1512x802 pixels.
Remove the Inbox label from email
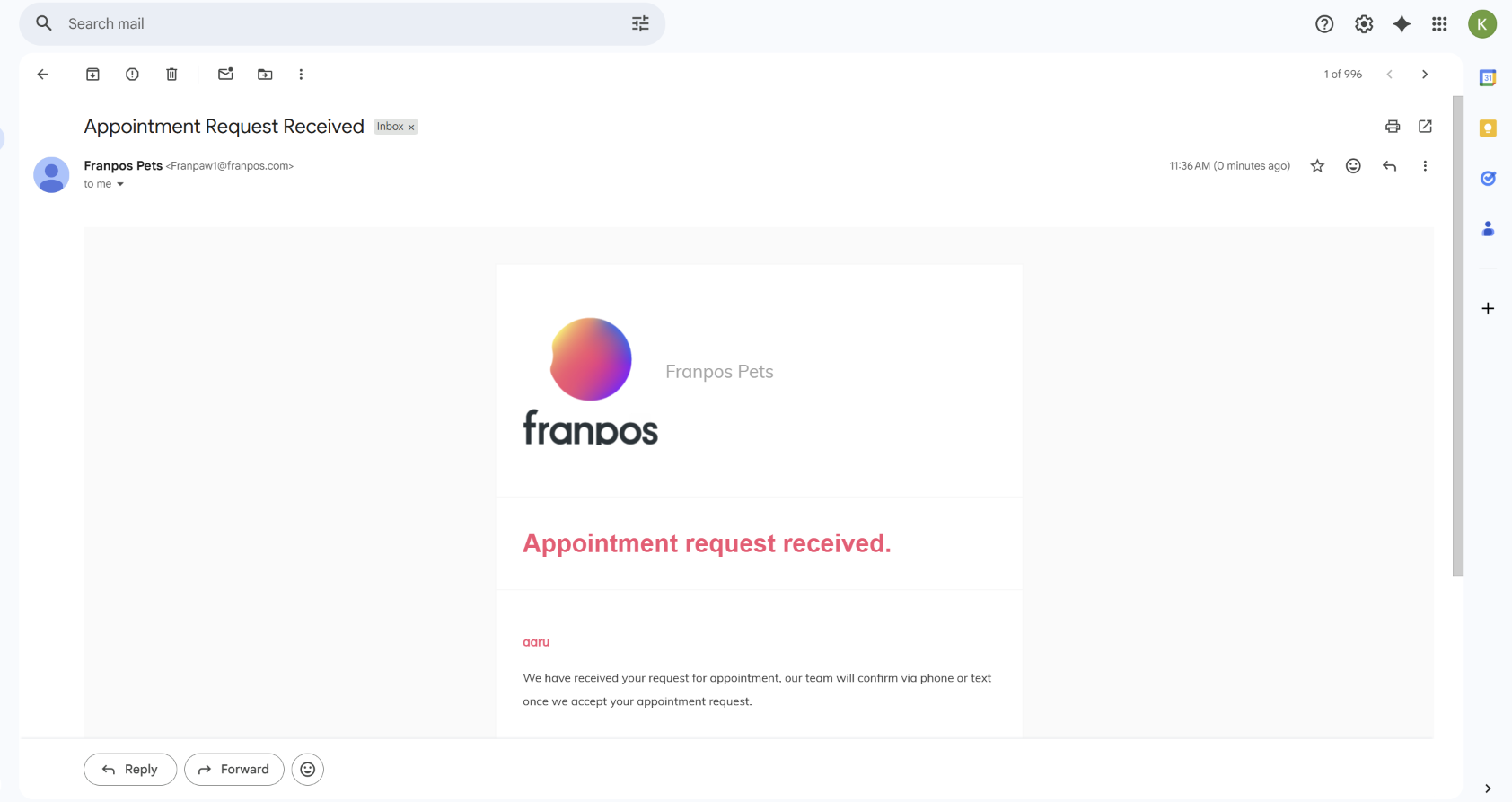click(x=411, y=128)
